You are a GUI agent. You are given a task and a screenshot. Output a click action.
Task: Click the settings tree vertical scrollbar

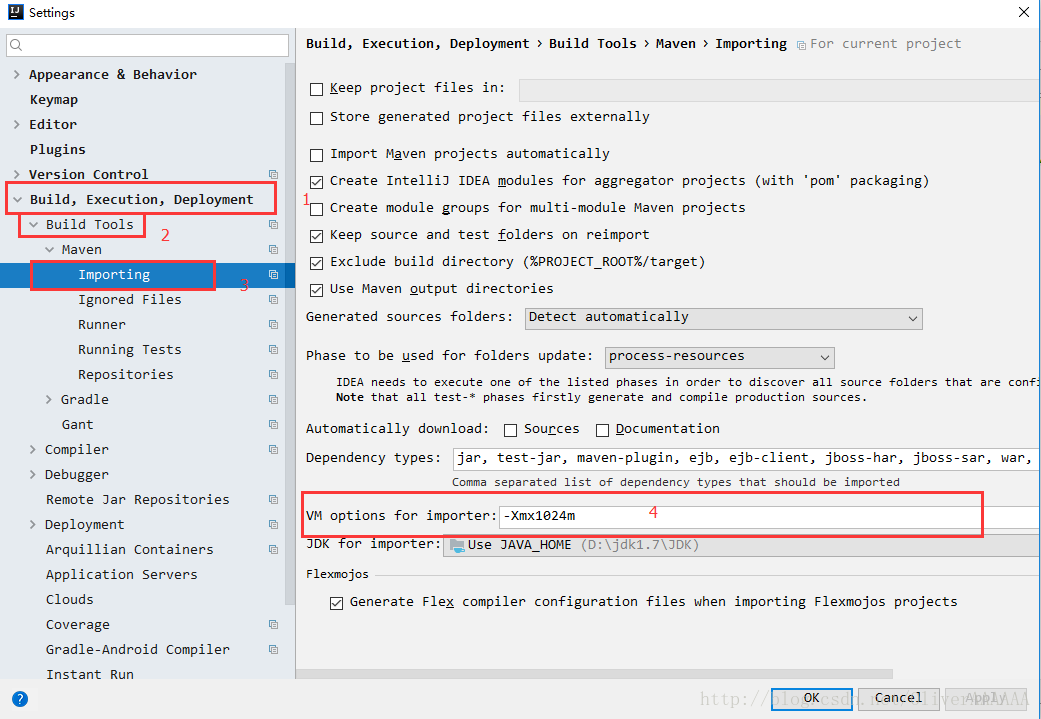(289, 332)
